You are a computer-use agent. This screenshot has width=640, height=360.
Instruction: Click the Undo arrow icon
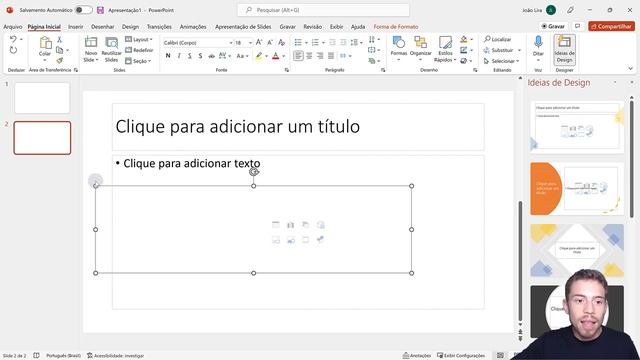[13, 39]
